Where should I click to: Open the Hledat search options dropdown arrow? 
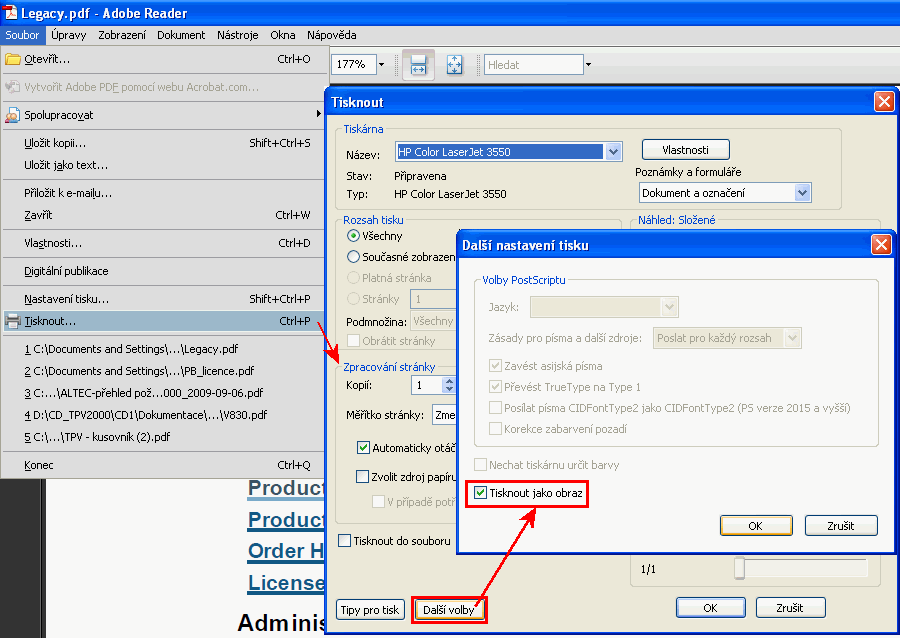(588, 65)
